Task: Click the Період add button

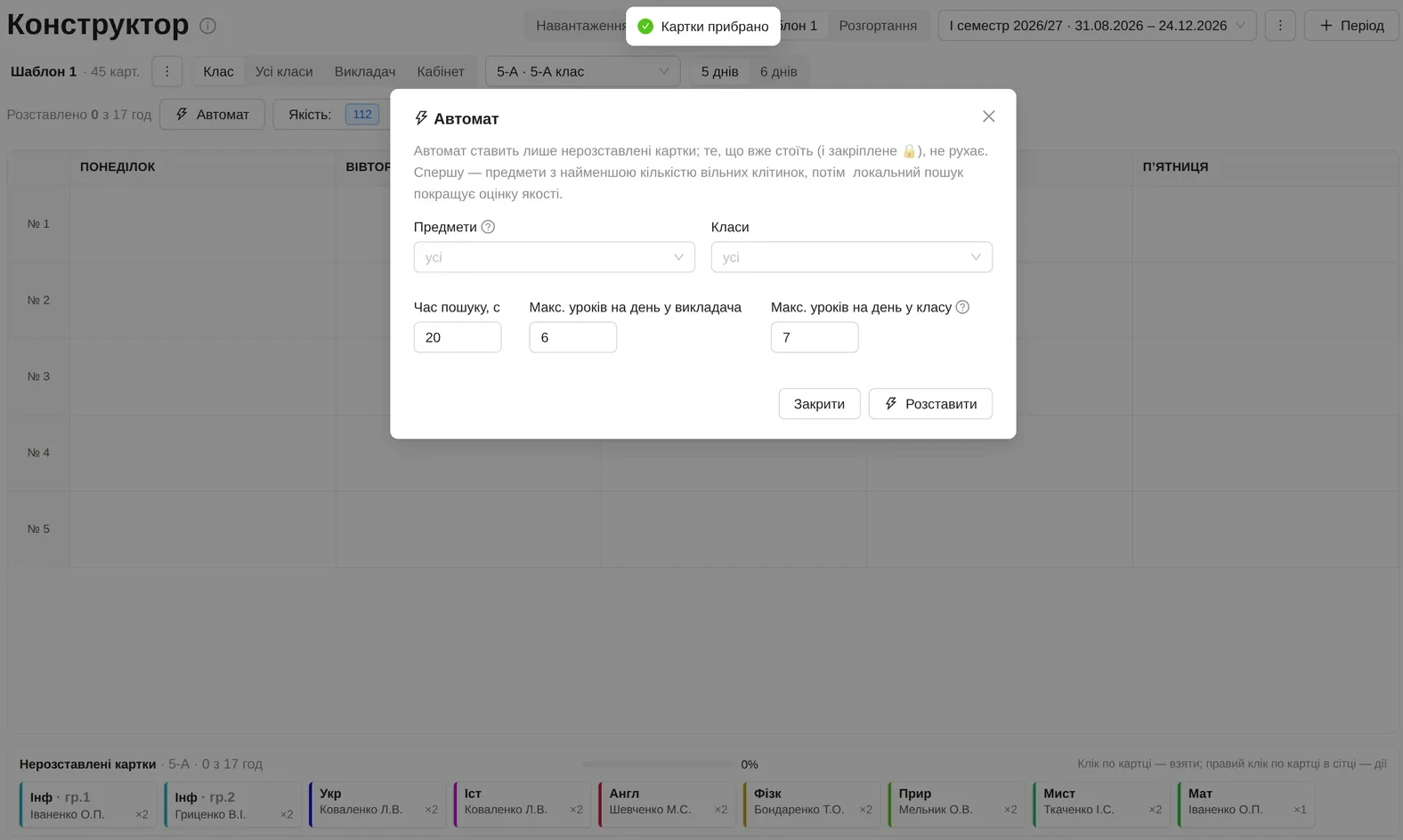Action: click(1351, 26)
